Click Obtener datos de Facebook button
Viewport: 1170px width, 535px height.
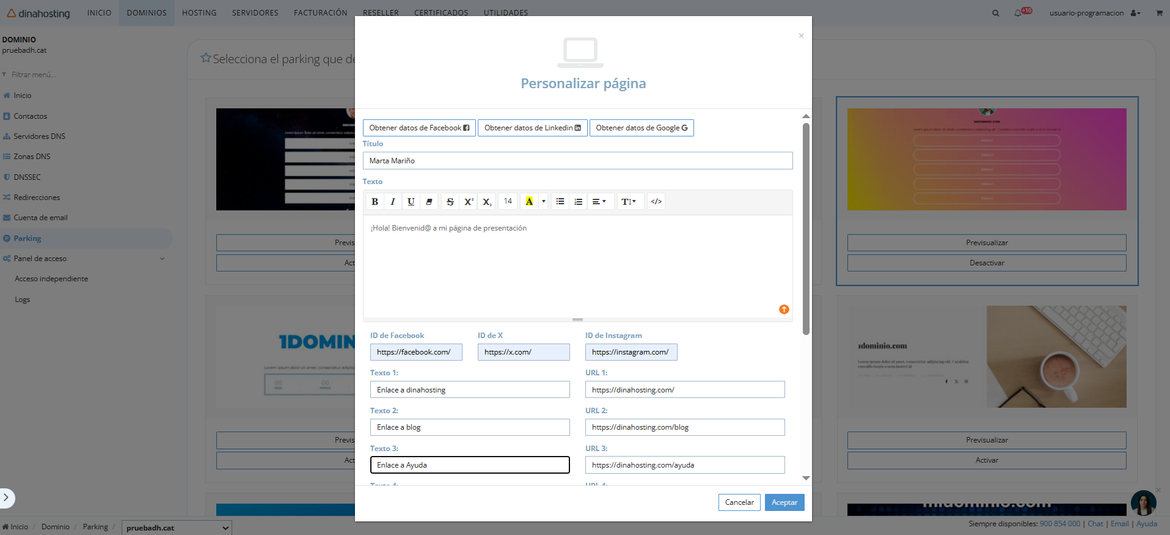pyautogui.click(x=419, y=128)
